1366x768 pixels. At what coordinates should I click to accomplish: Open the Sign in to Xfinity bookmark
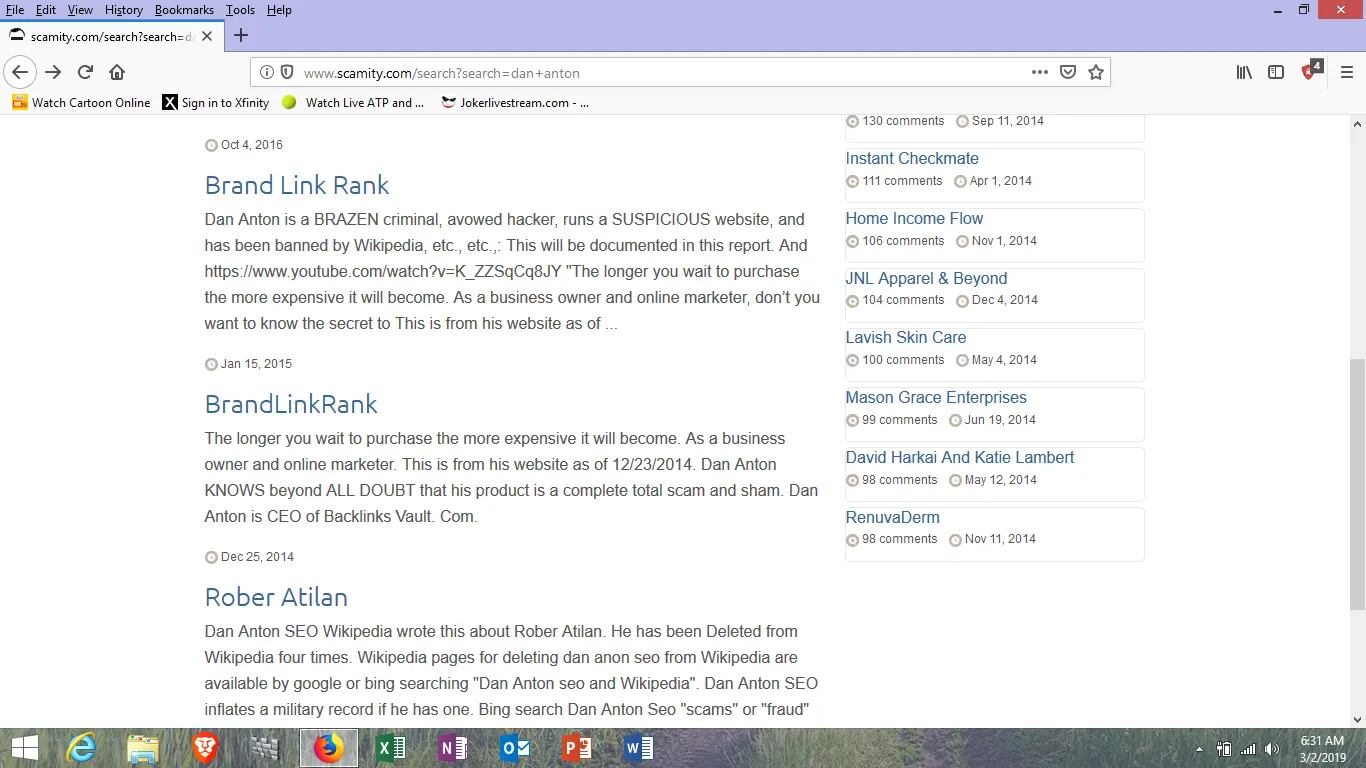216,102
